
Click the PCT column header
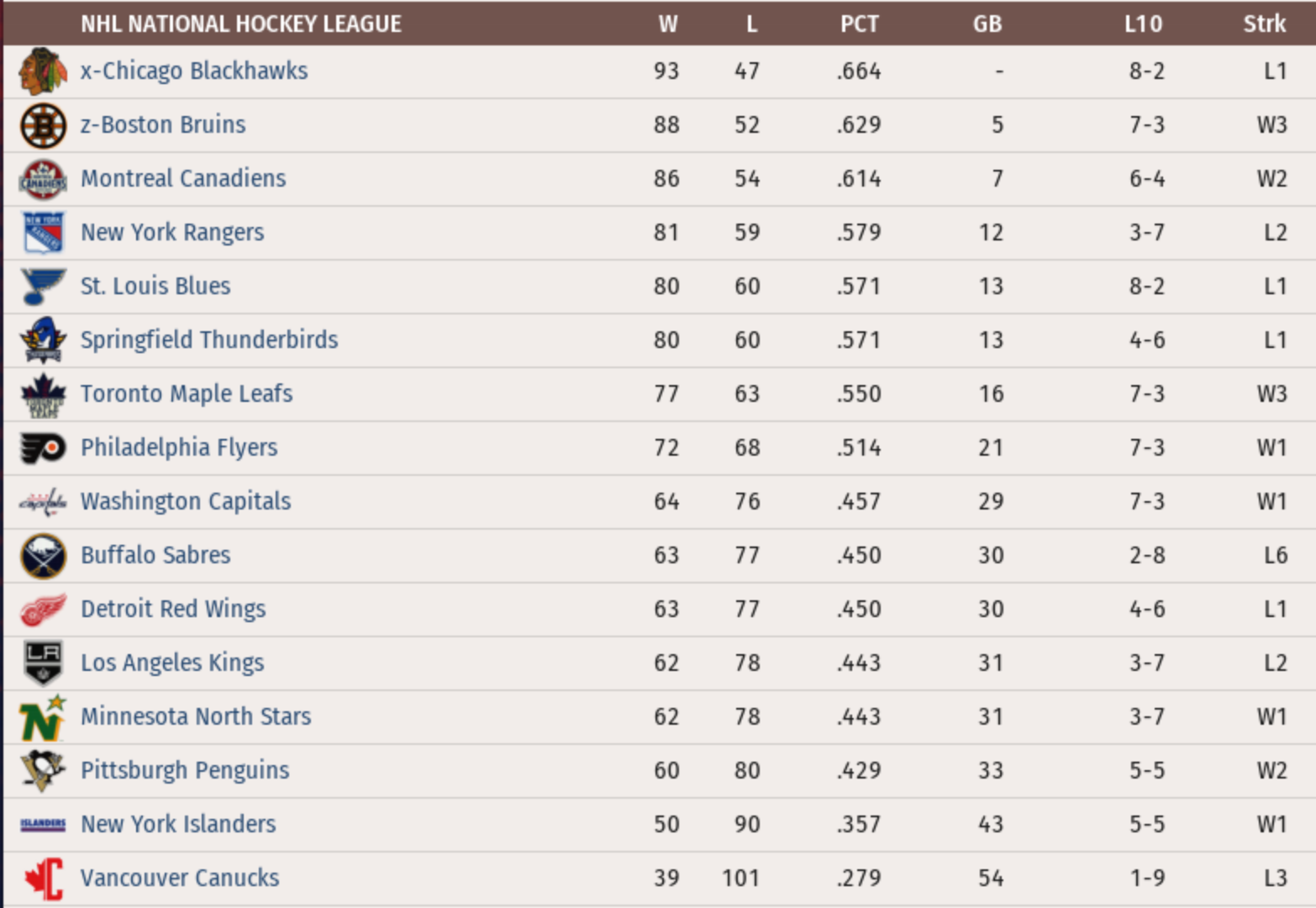[x=859, y=24]
